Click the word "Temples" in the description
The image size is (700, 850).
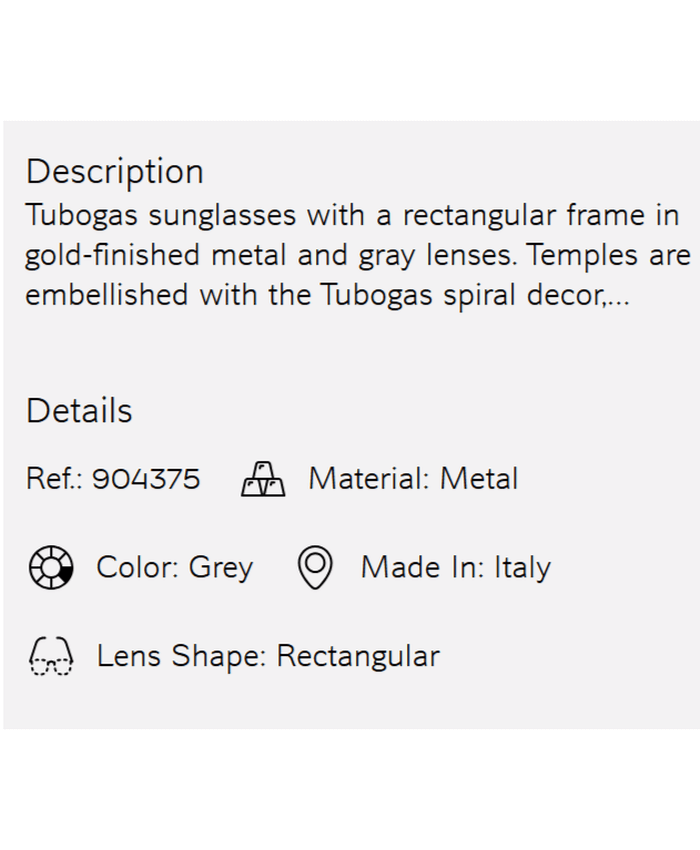pyautogui.click(x=583, y=256)
